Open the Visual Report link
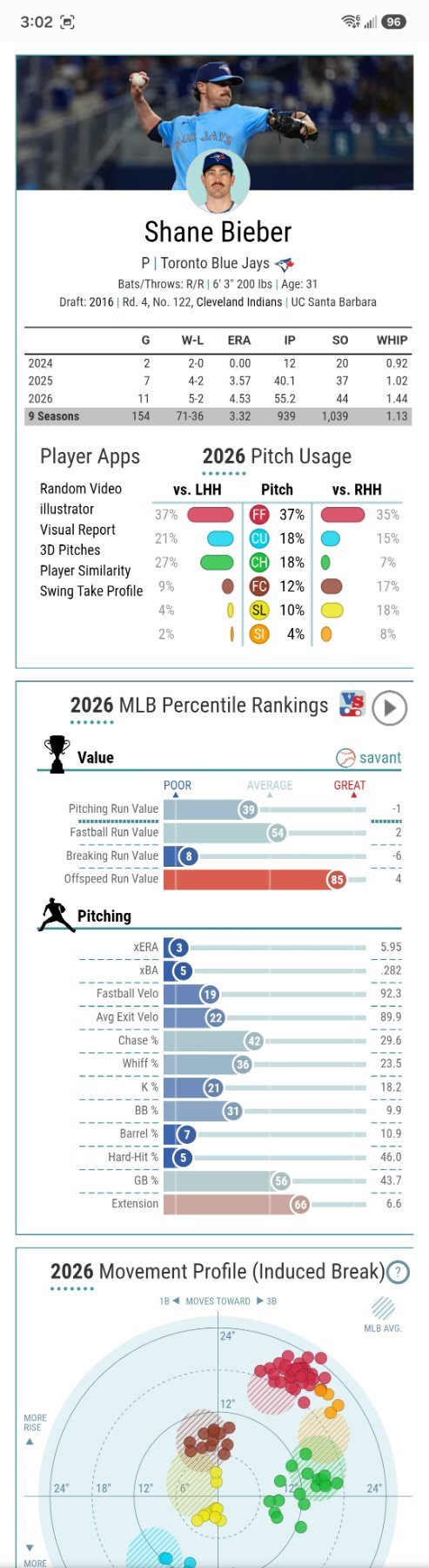 tap(77, 530)
